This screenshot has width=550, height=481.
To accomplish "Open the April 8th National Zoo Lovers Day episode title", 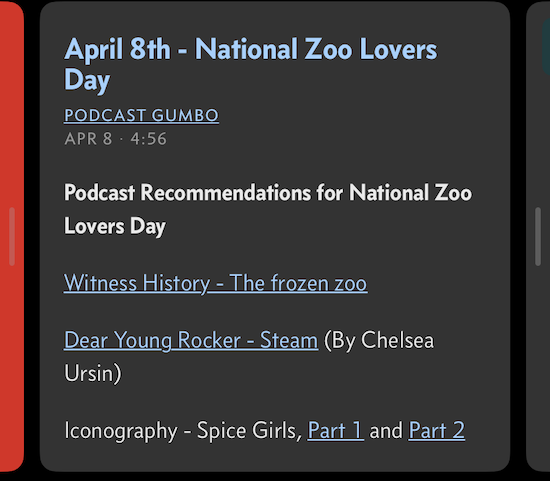I will pyautogui.click(x=251, y=65).
